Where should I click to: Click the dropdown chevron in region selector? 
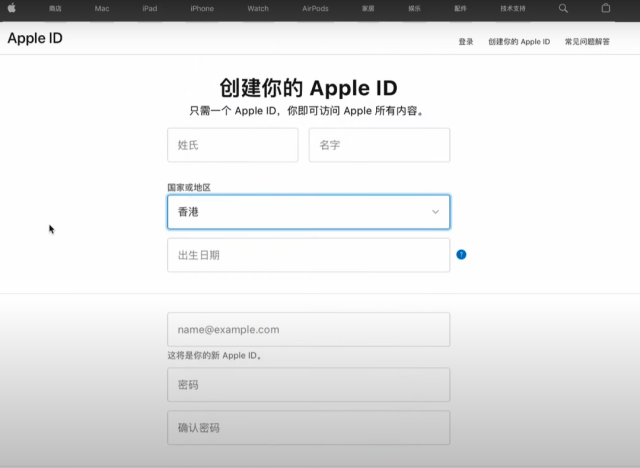(x=435, y=212)
